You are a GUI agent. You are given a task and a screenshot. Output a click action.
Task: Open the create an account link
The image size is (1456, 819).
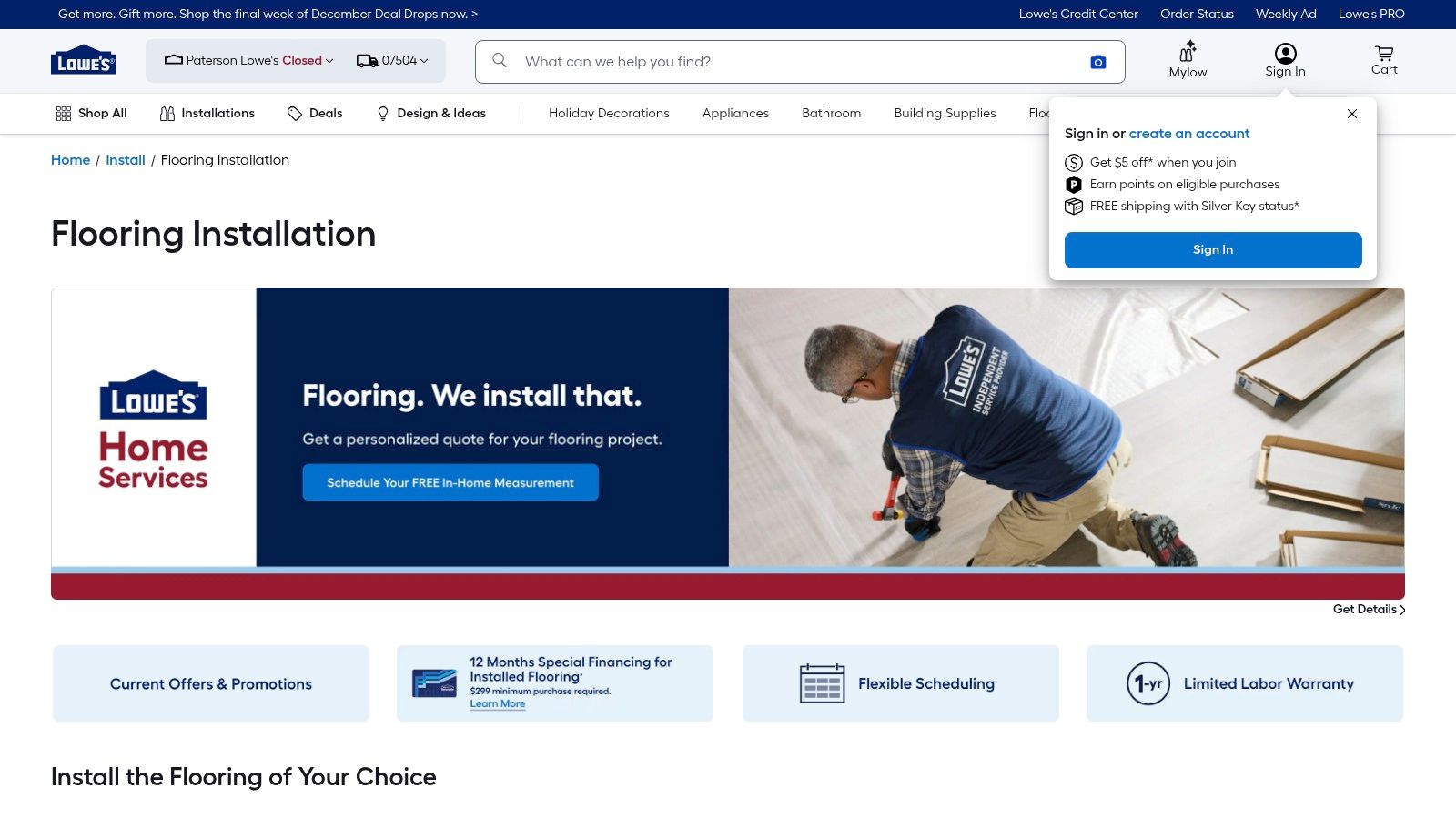tap(1188, 133)
